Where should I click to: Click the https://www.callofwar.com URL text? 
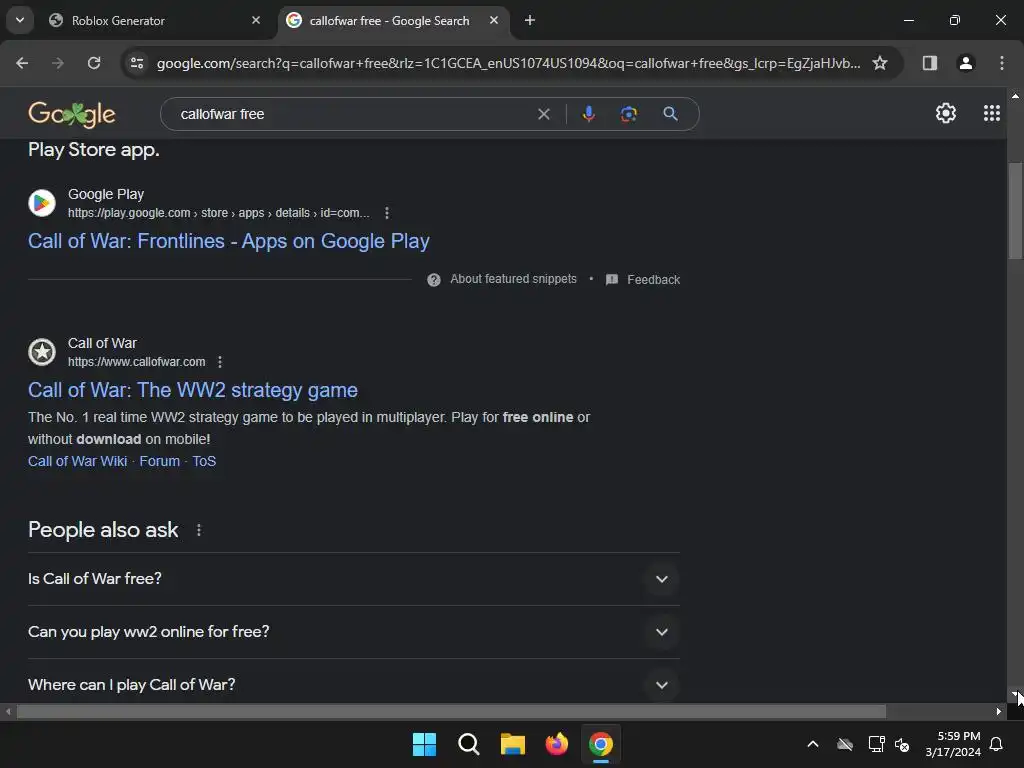pos(136,362)
